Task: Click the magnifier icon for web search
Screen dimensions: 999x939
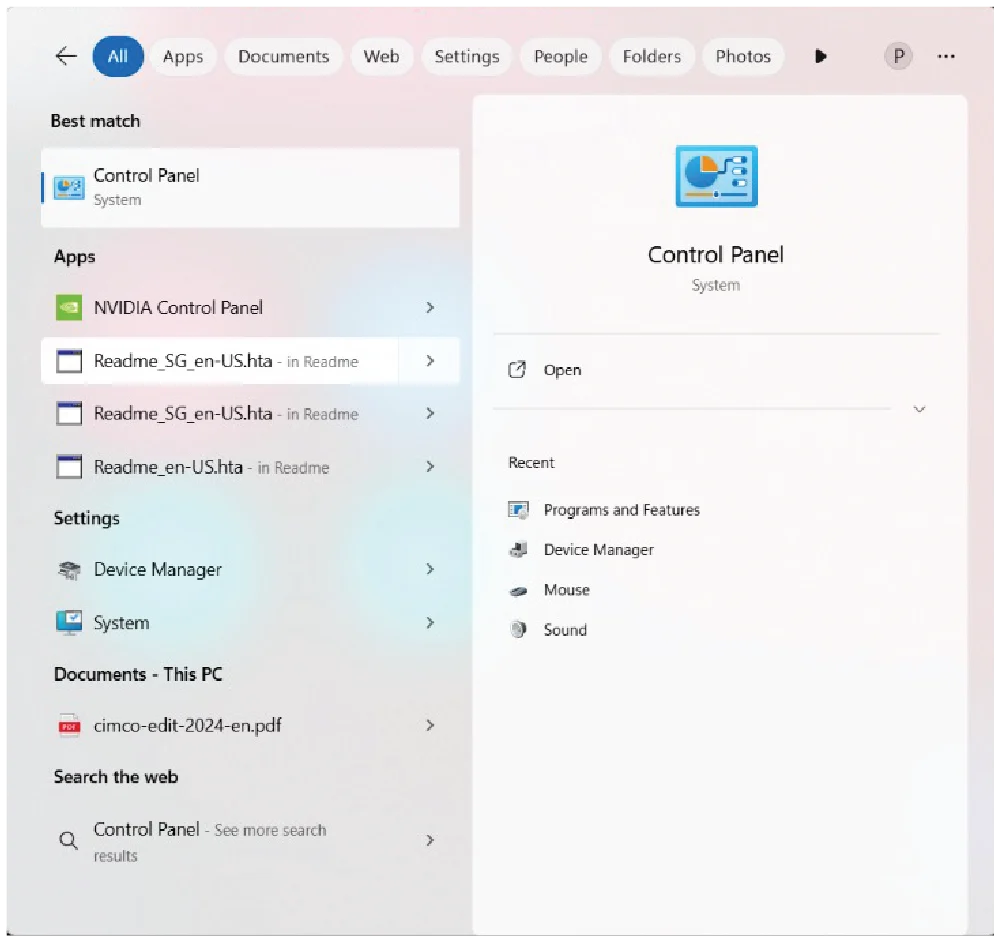Action: (x=68, y=841)
